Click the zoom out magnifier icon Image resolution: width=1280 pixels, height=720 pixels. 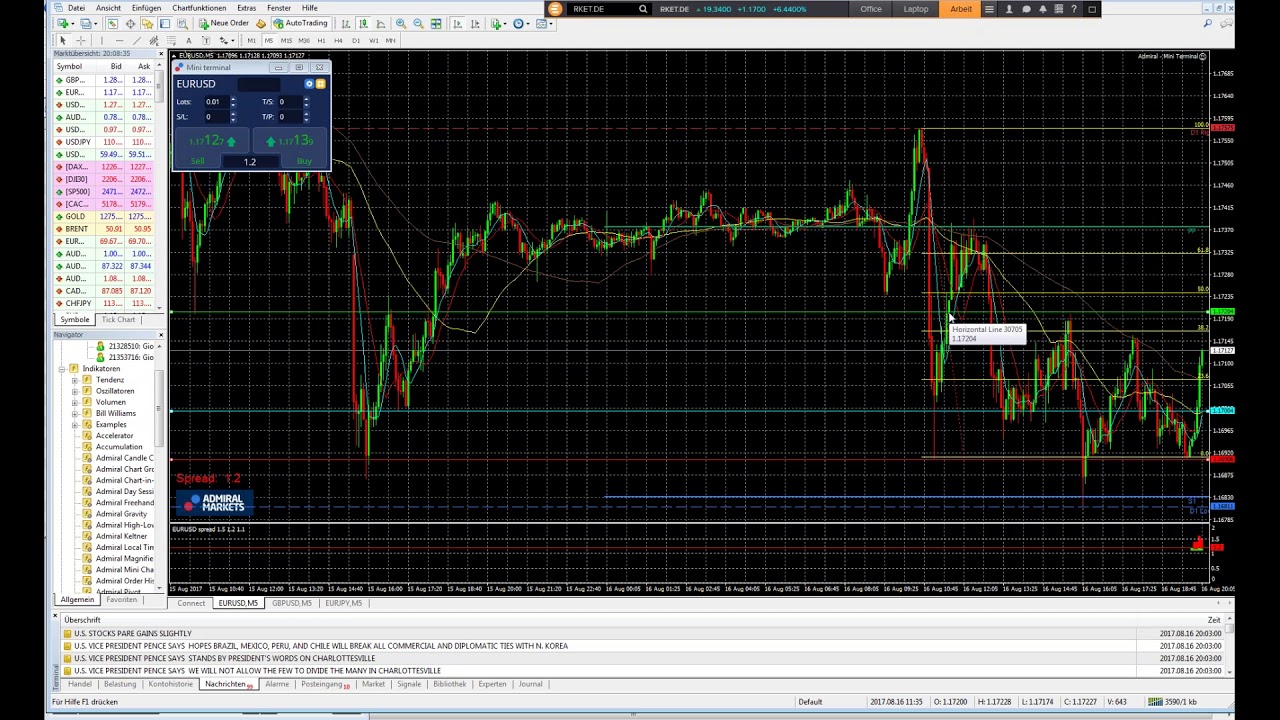tap(418, 23)
